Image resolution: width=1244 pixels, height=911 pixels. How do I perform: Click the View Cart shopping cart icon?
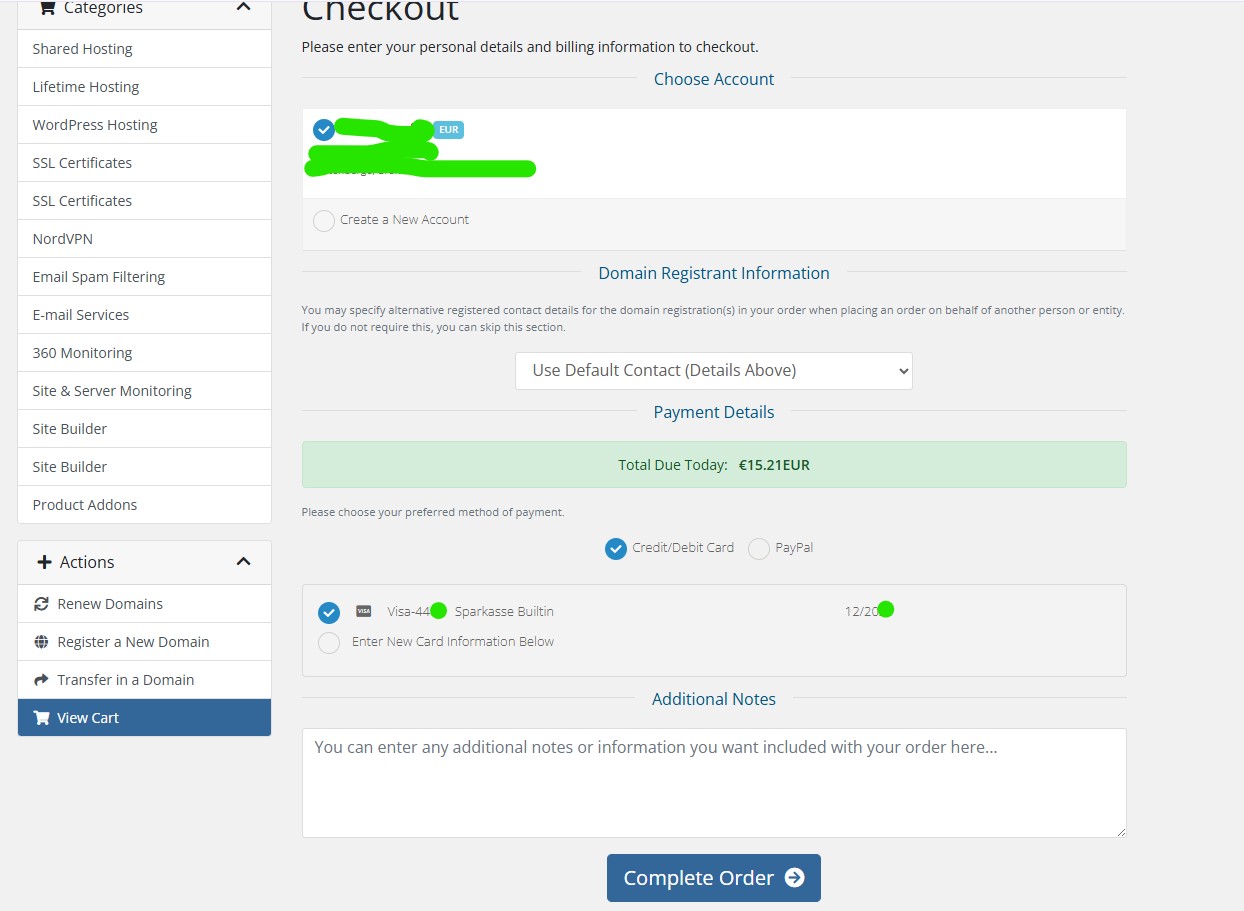tap(41, 718)
